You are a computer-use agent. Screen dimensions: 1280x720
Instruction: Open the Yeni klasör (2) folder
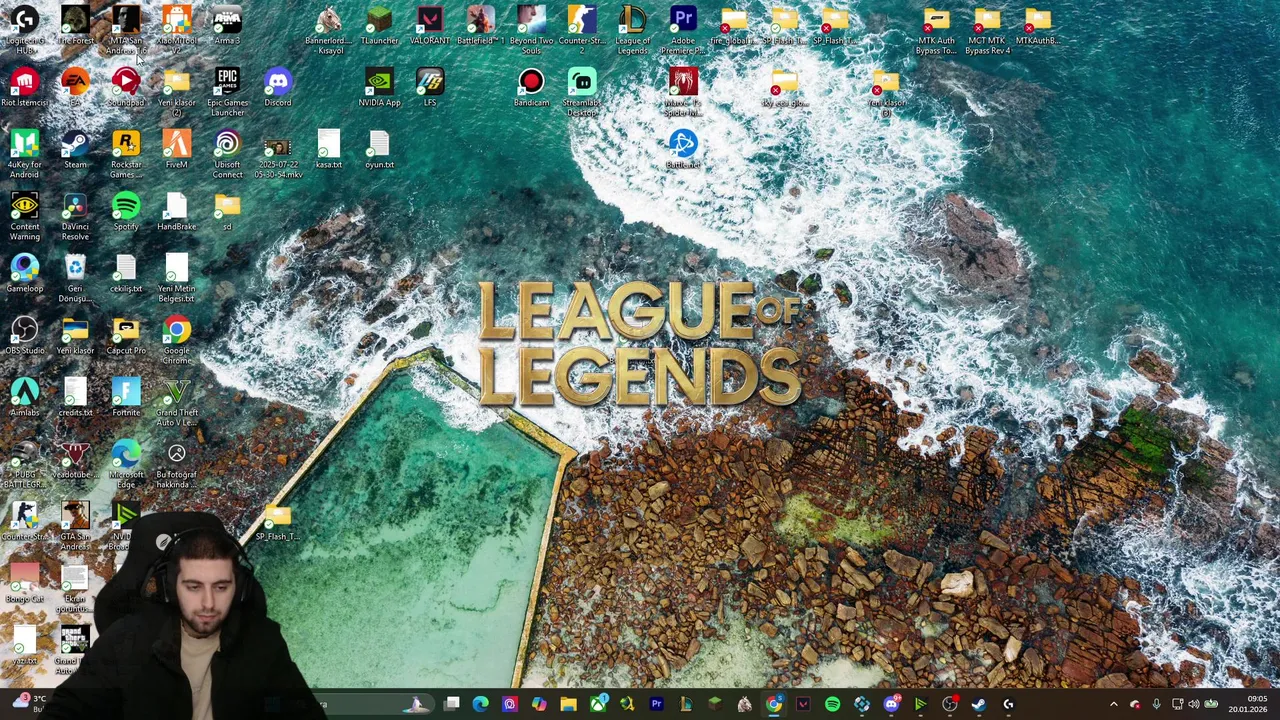pos(177,92)
